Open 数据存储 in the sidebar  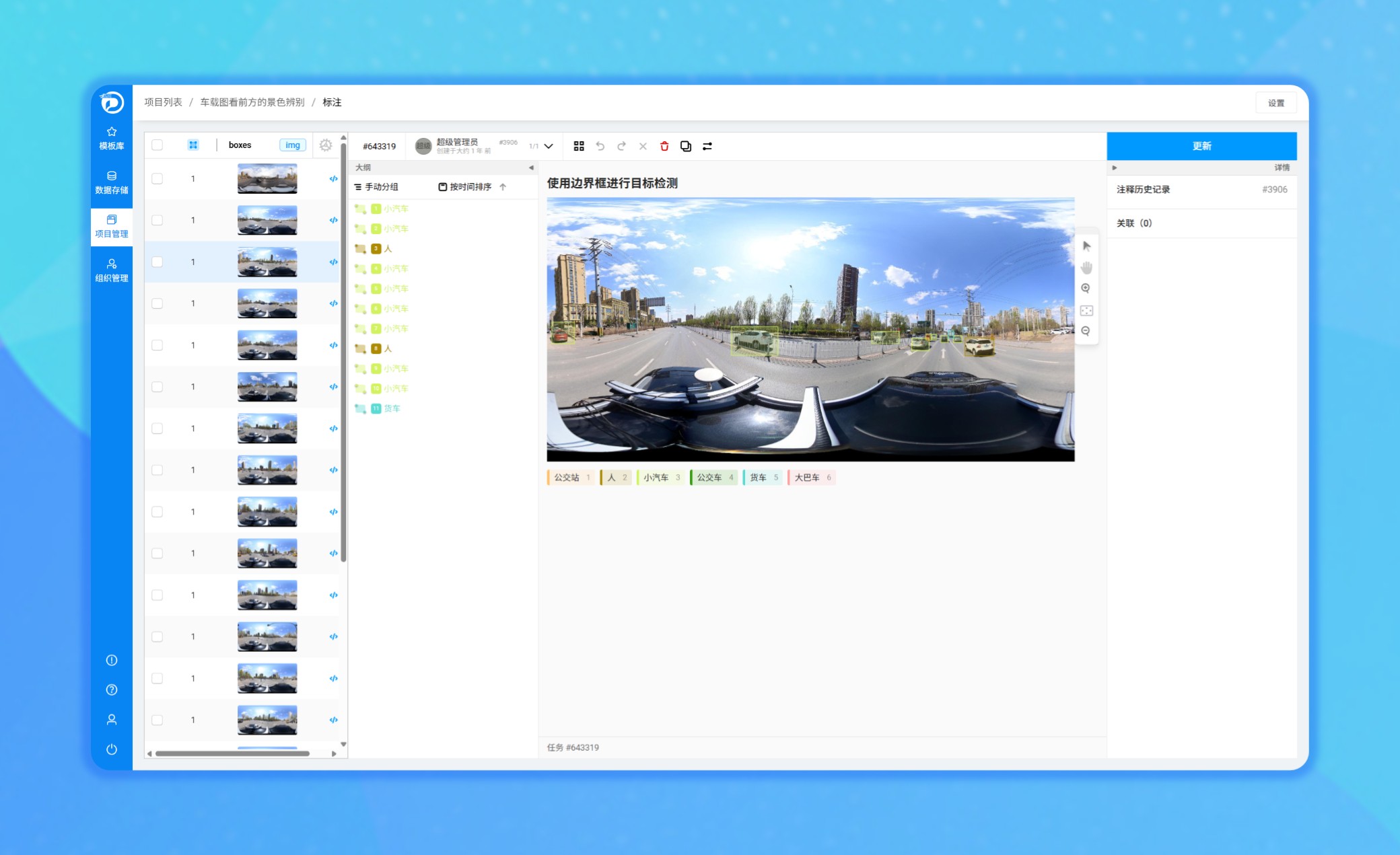pyautogui.click(x=112, y=182)
